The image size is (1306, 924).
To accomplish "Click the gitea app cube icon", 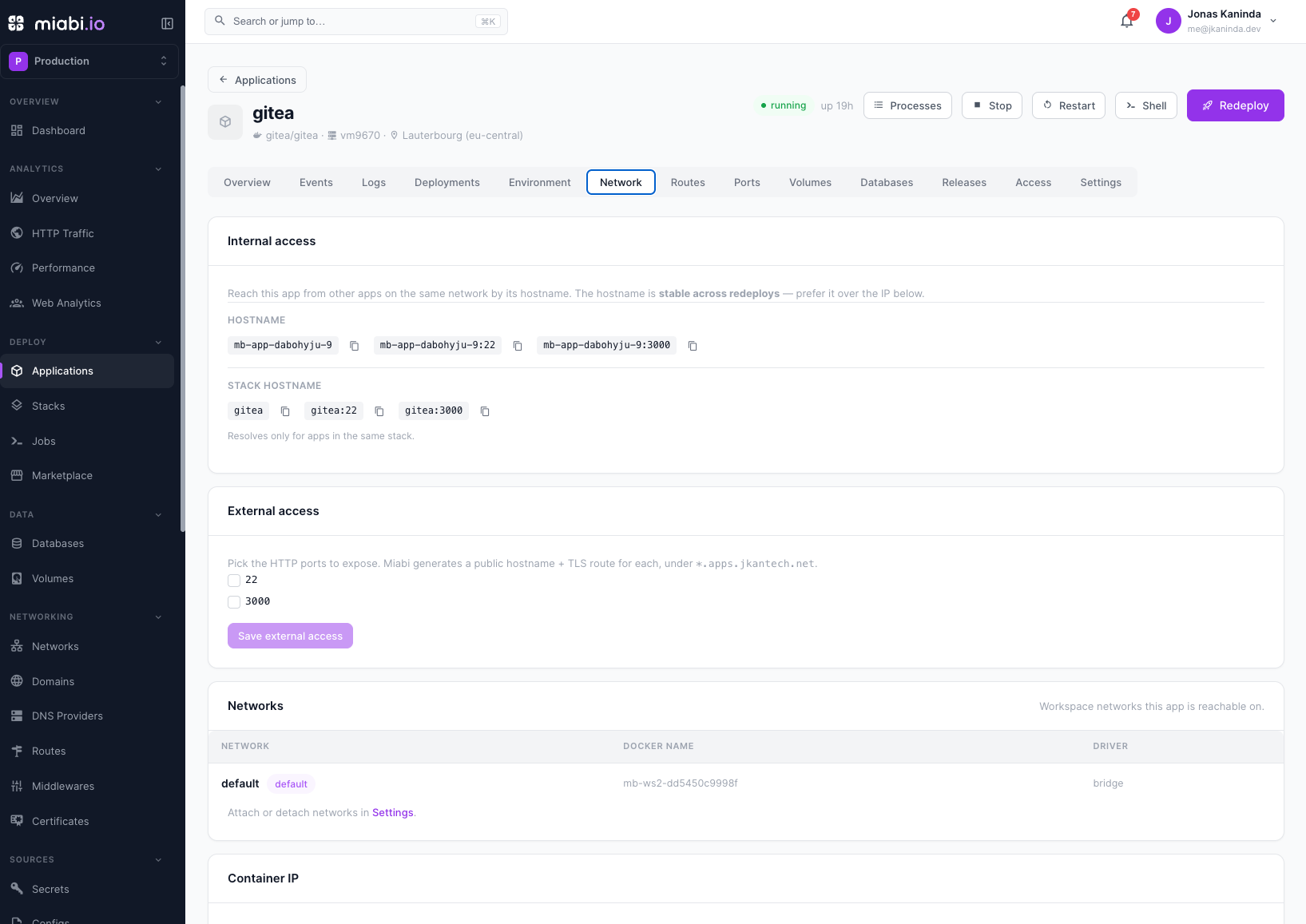I will (225, 122).
